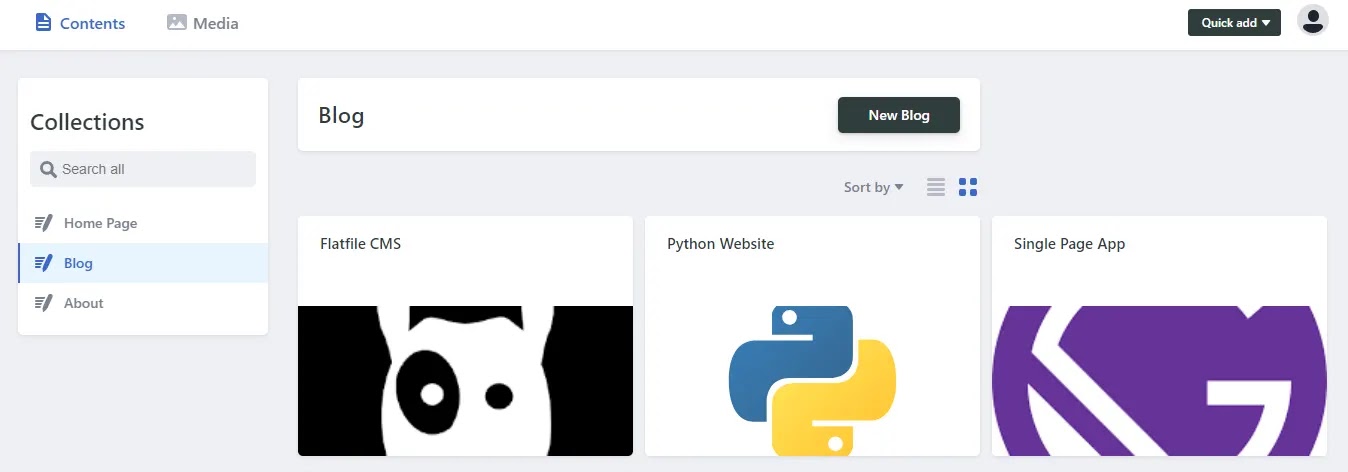Click the Blog collection icon
This screenshot has height=472, width=1348.
pyautogui.click(x=43, y=263)
